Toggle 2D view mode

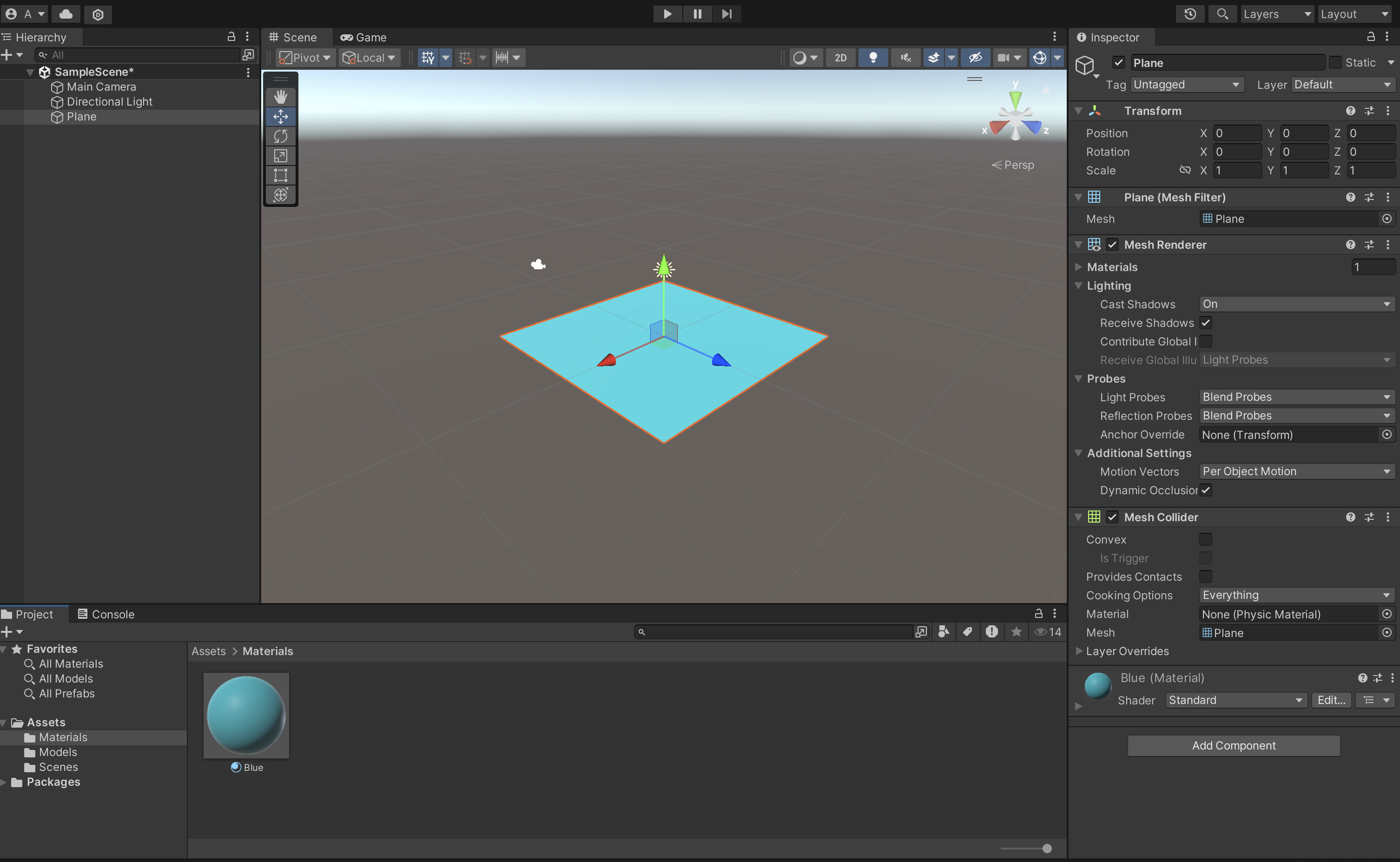pos(840,58)
